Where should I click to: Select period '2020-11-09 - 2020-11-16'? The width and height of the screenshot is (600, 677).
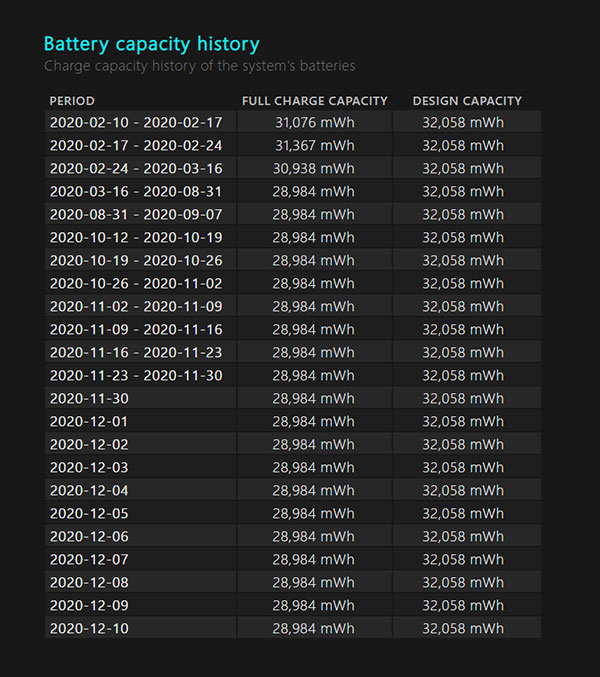coord(136,329)
